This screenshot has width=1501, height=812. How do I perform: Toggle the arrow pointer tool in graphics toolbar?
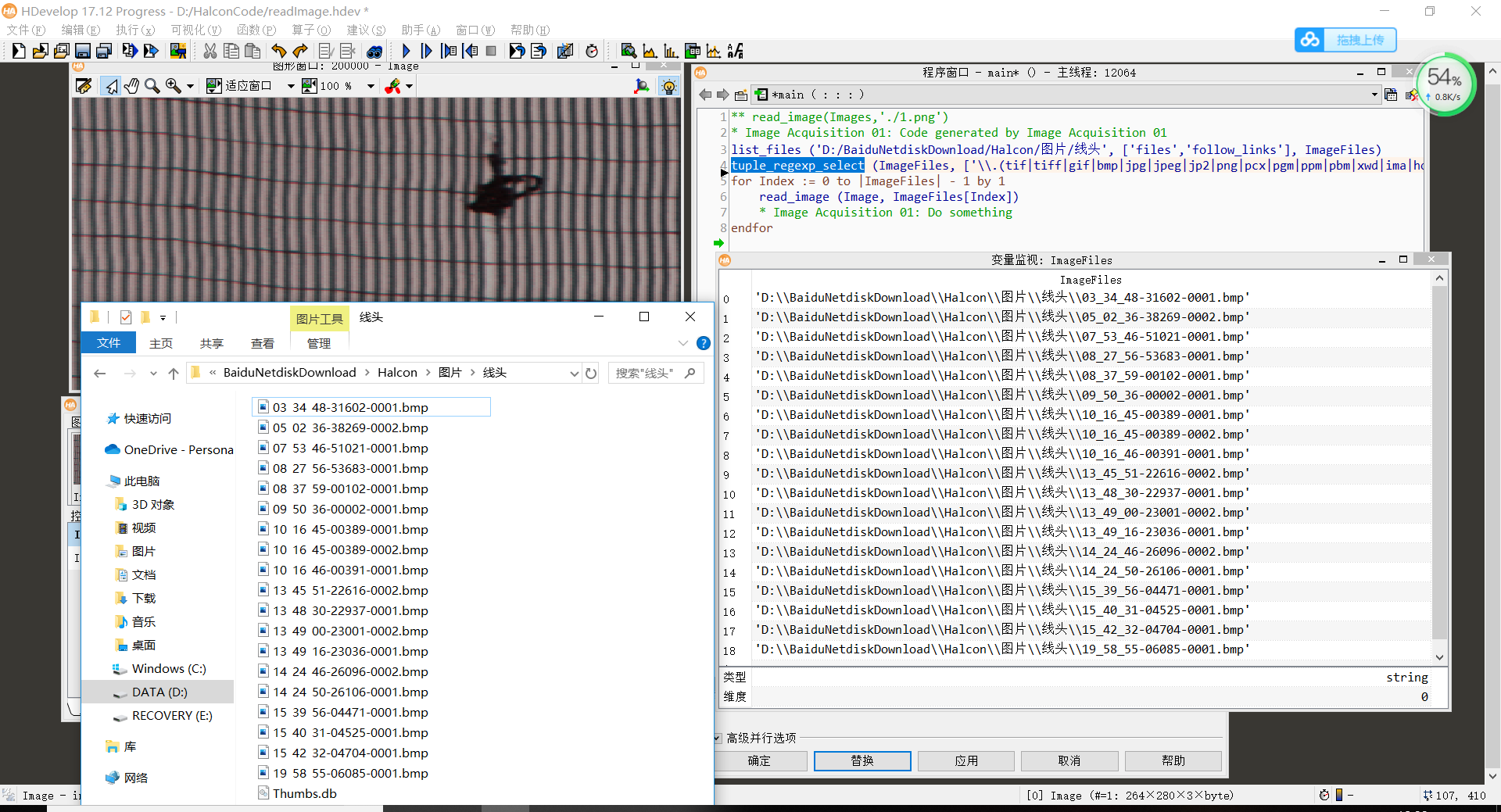click(x=110, y=86)
